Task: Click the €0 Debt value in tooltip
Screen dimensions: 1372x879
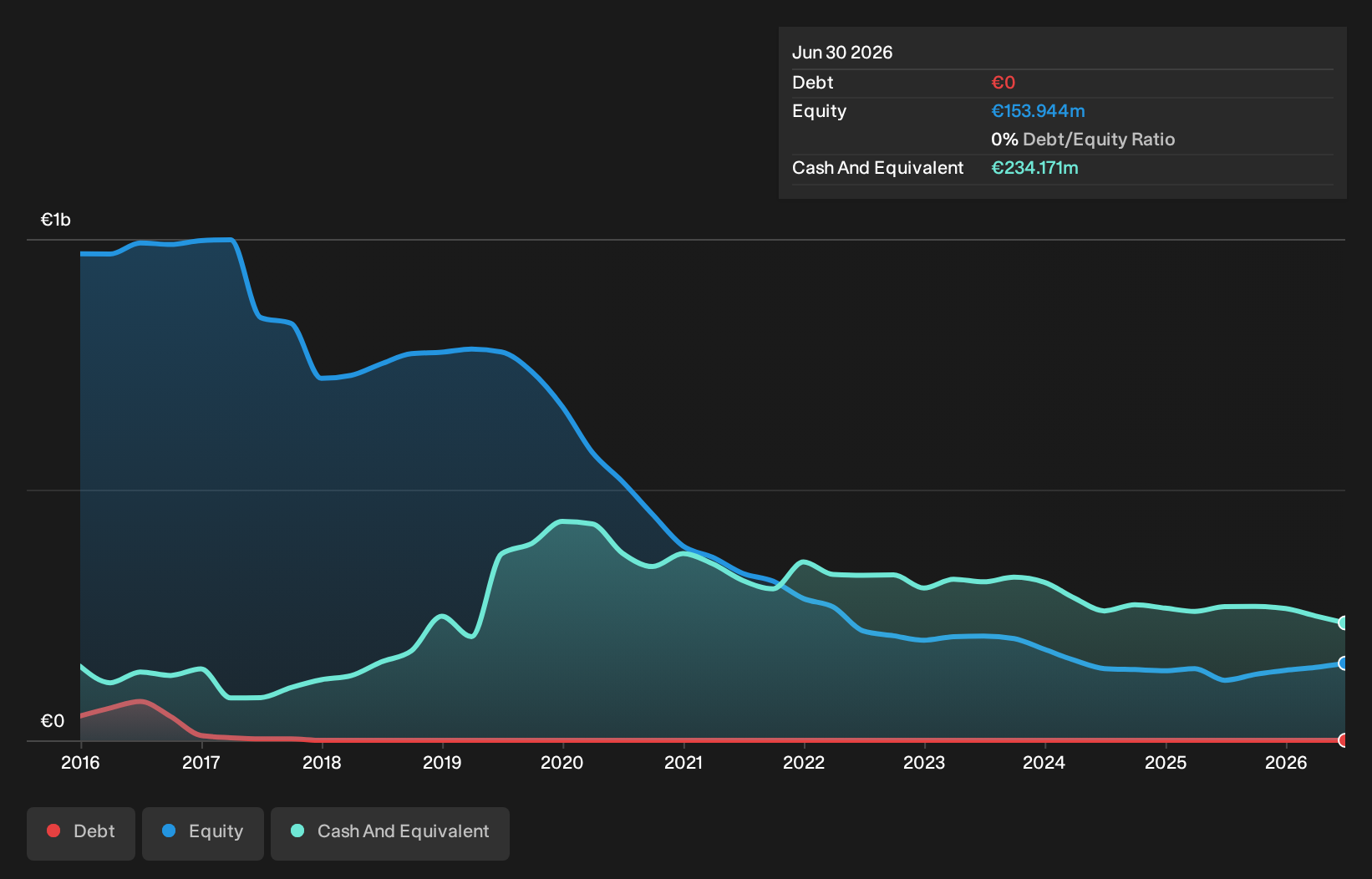Action: (x=1004, y=83)
